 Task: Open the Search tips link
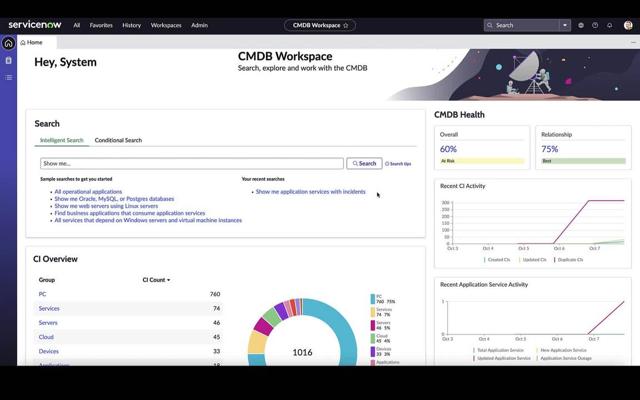[398, 163]
